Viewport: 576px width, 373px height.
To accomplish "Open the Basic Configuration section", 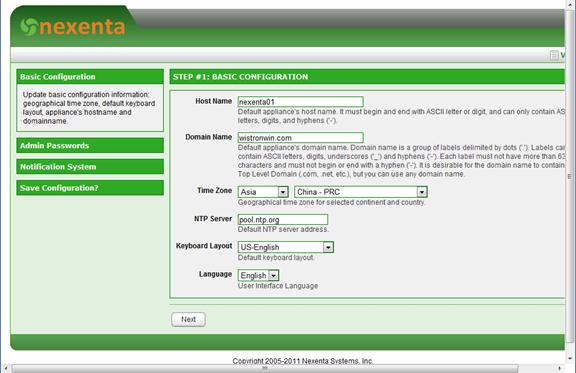I will point(90,76).
